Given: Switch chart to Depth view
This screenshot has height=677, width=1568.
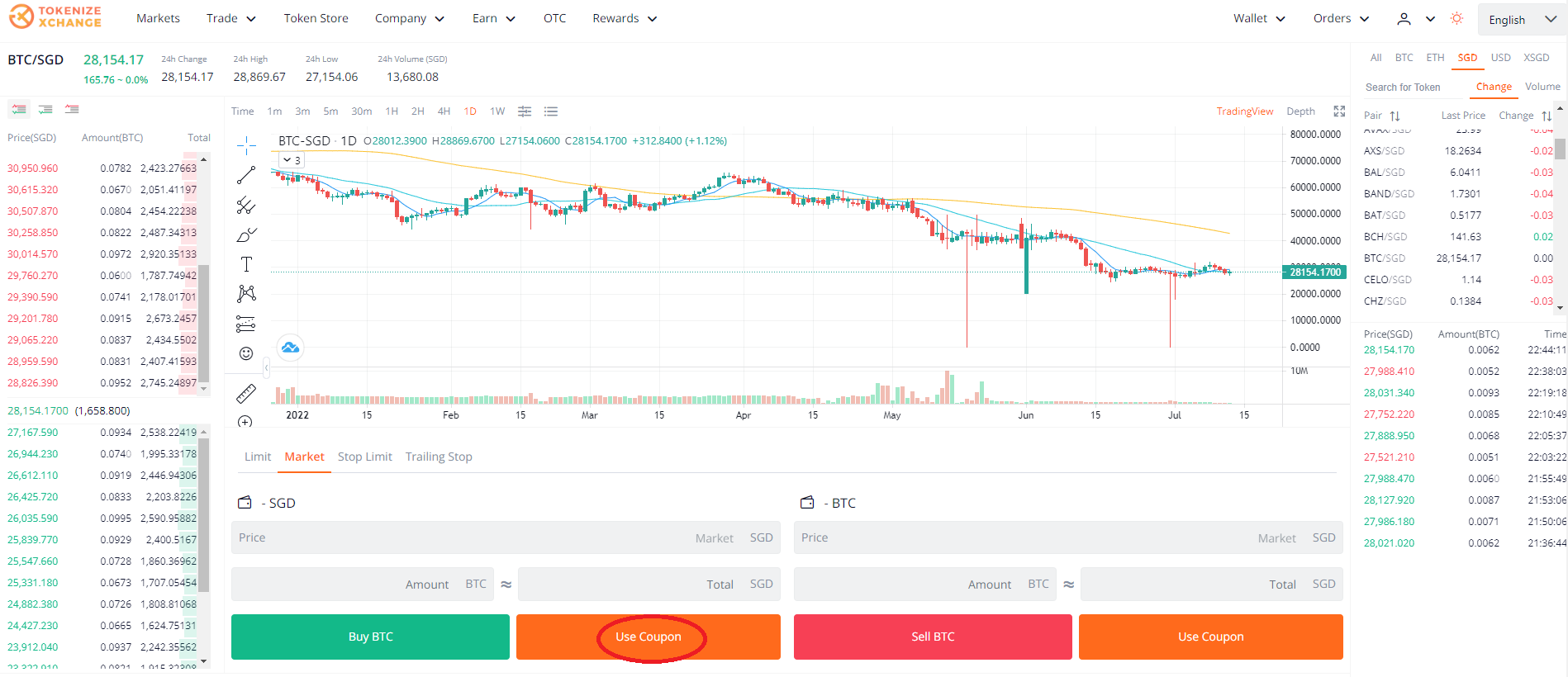Looking at the screenshot, I should [1300, 111].
